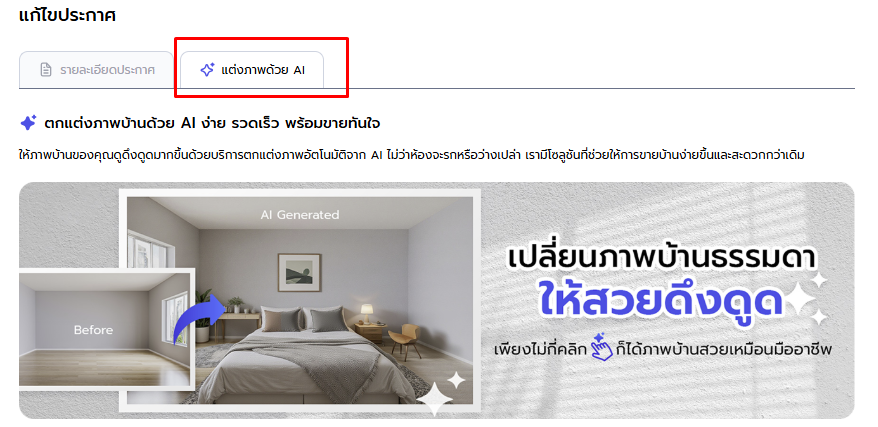The width and height of the screenshot is (878, 427).
Task: Switch to the รายละเอียดประกาศ tab
Action: (x=96, y=70)
